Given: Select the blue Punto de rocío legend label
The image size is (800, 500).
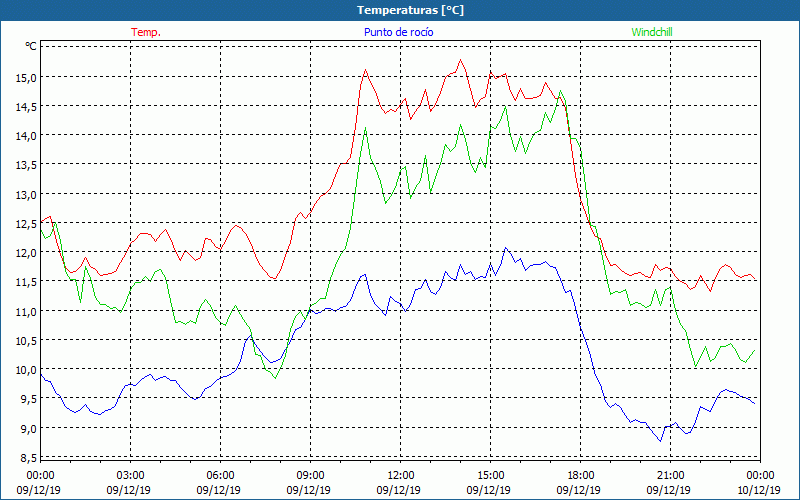Looking at the screenshot, I should click(398, 32).
